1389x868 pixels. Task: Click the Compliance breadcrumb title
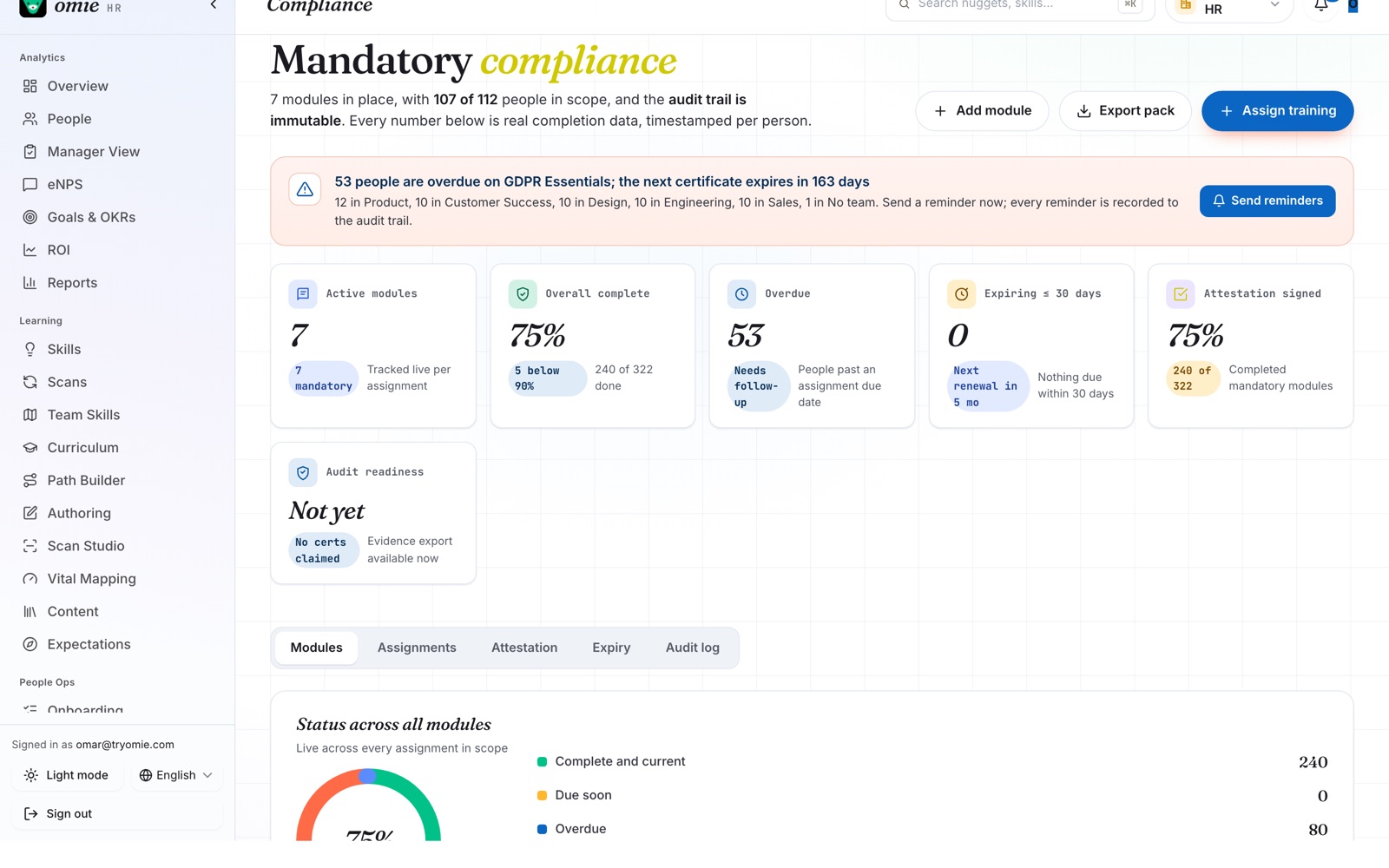pos(319,6)
